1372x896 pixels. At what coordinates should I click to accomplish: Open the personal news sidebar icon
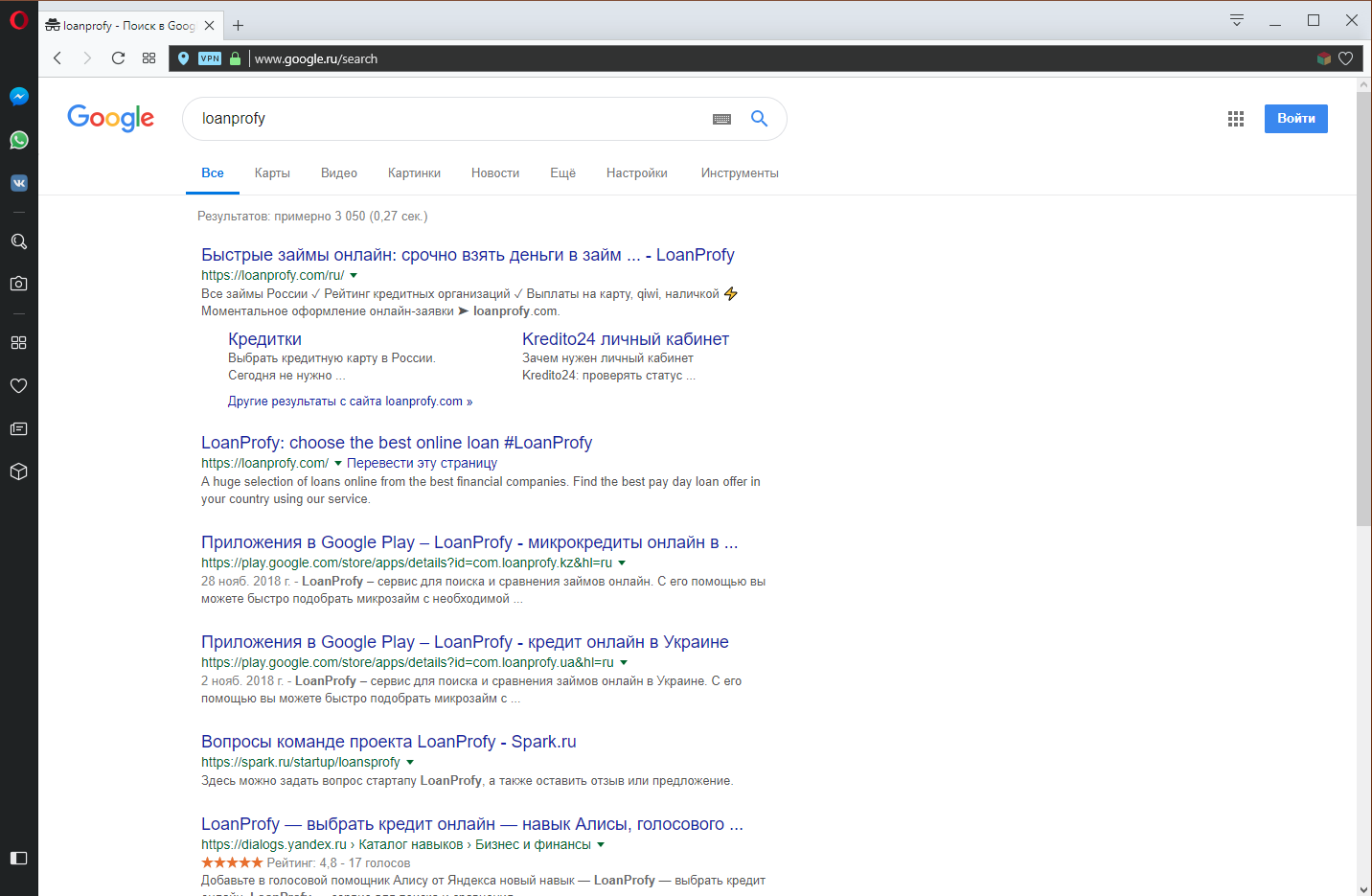pyautogui.click(x=18, y=428)
